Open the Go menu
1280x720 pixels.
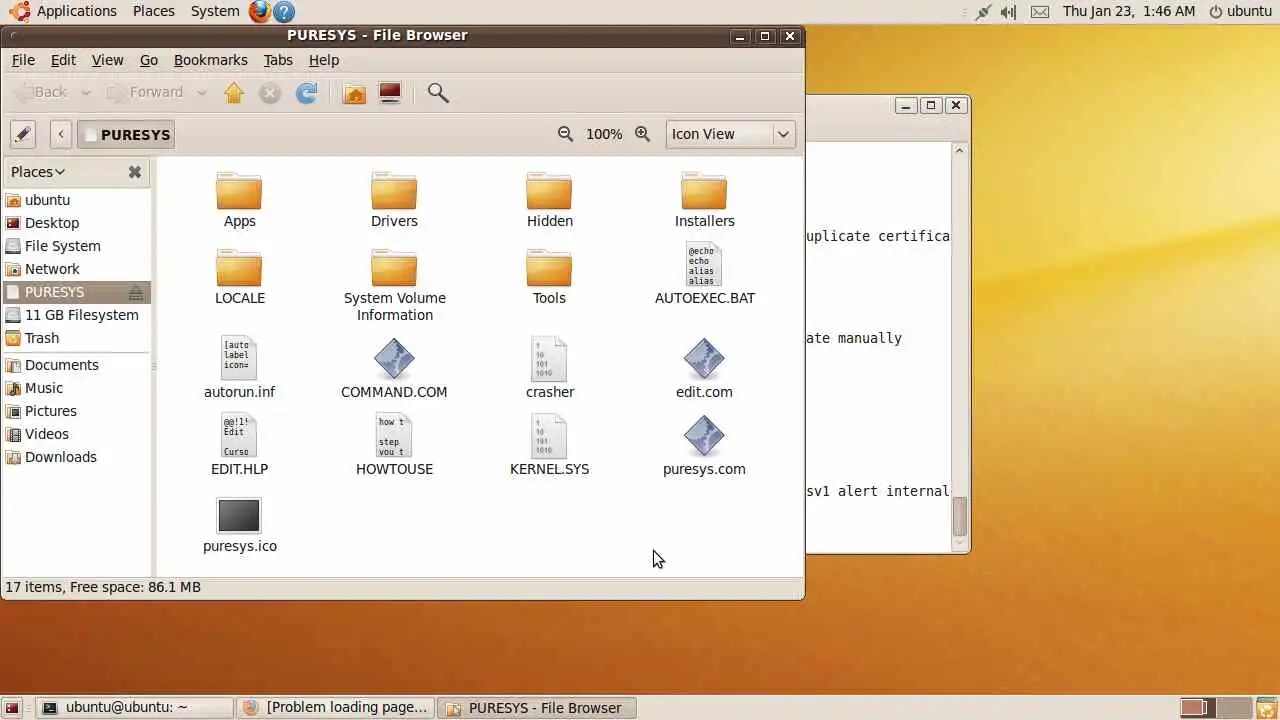(149, 60)
